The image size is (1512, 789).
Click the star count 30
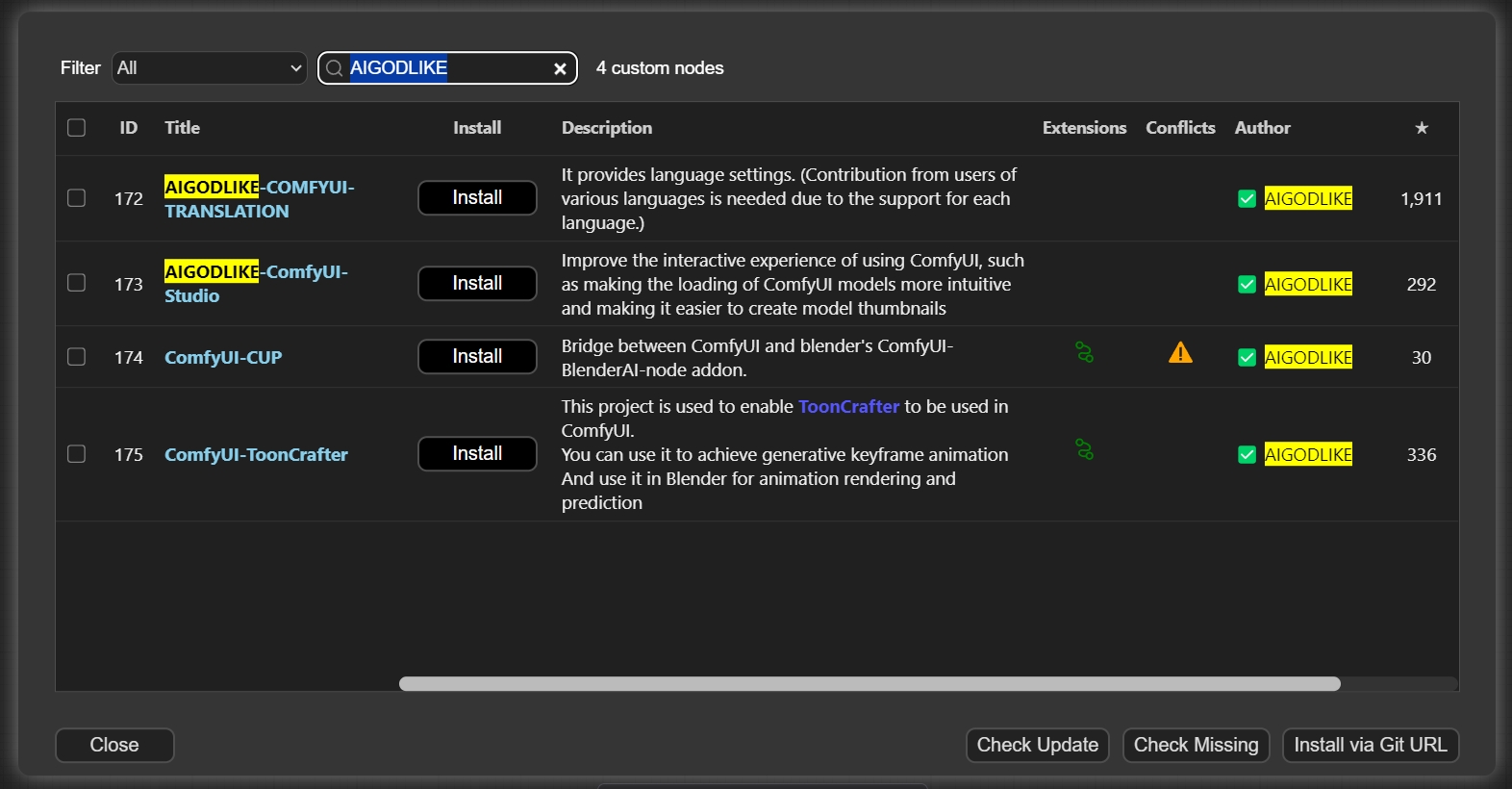[1422, 358]
